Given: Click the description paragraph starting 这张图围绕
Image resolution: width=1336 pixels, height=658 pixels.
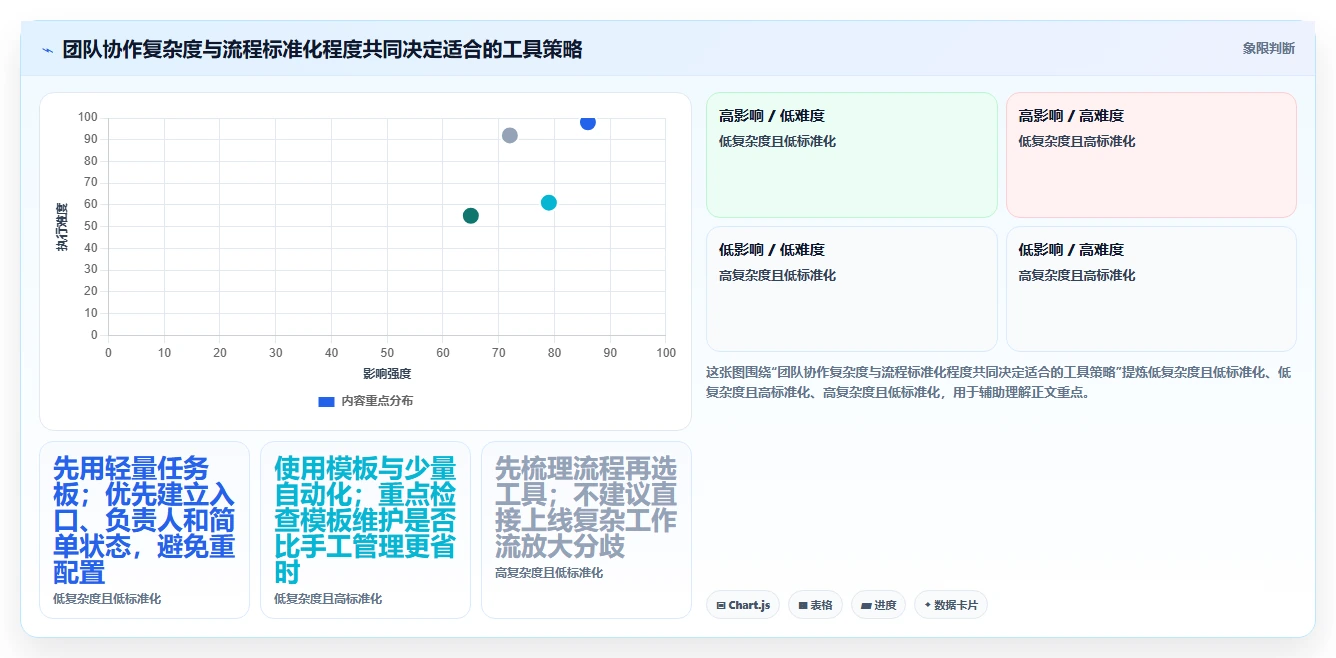Looking at the screenshot, I should coord(998,382).
